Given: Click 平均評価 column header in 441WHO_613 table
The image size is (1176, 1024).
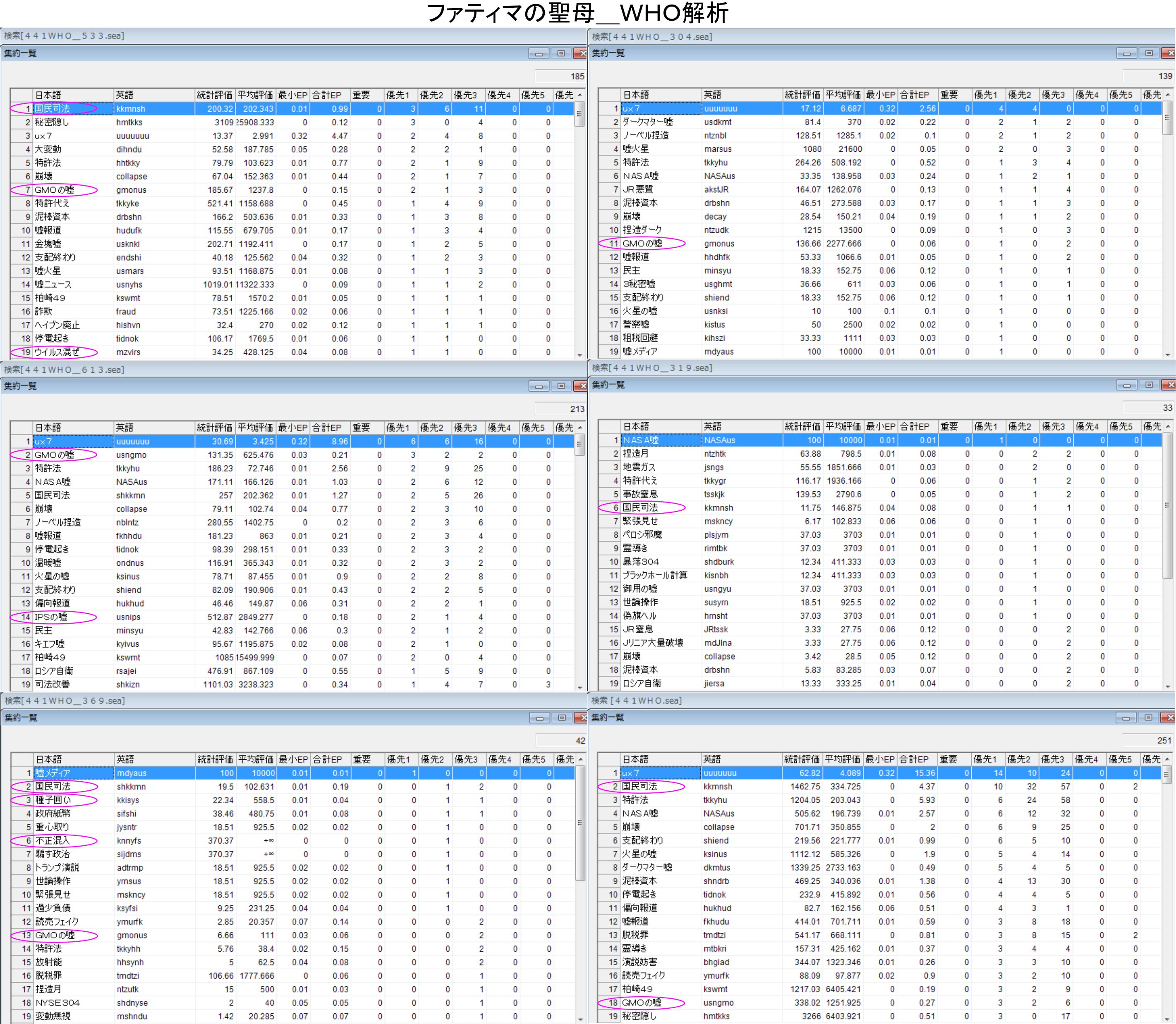Looking at the screenshot, I should (256, 428).
